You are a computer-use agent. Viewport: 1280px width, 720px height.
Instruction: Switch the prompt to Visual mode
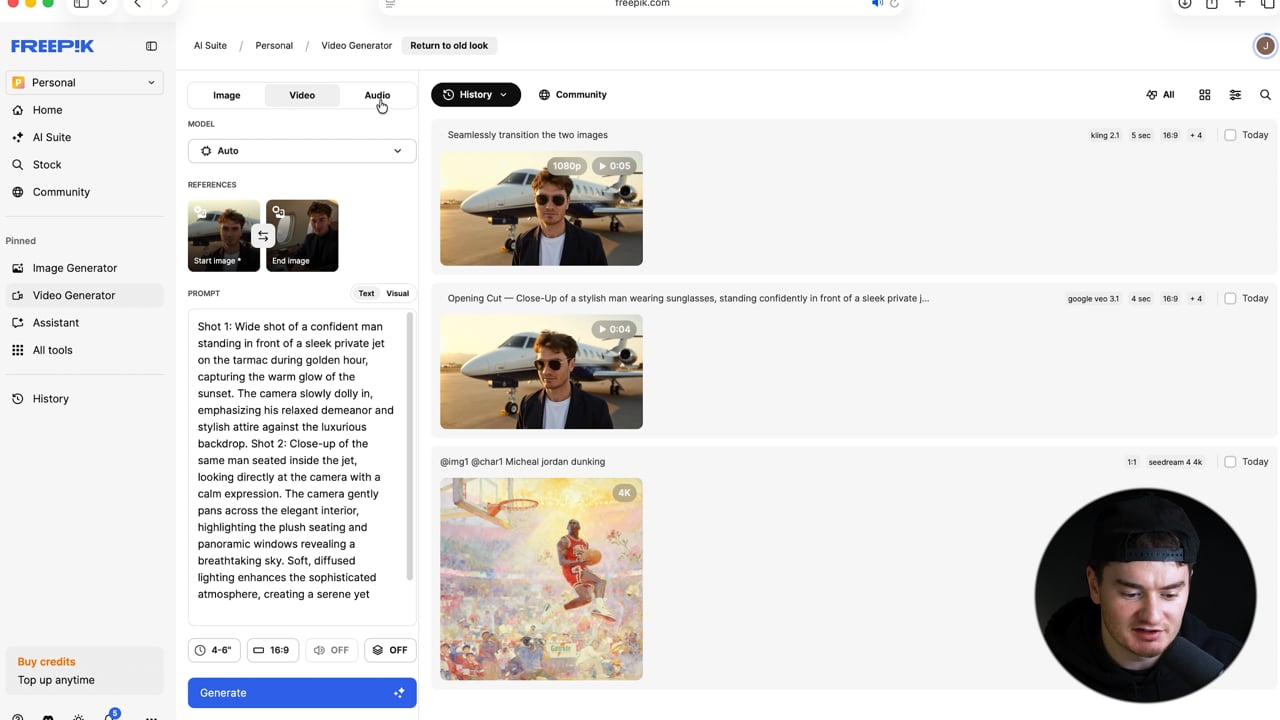(397, 294)
